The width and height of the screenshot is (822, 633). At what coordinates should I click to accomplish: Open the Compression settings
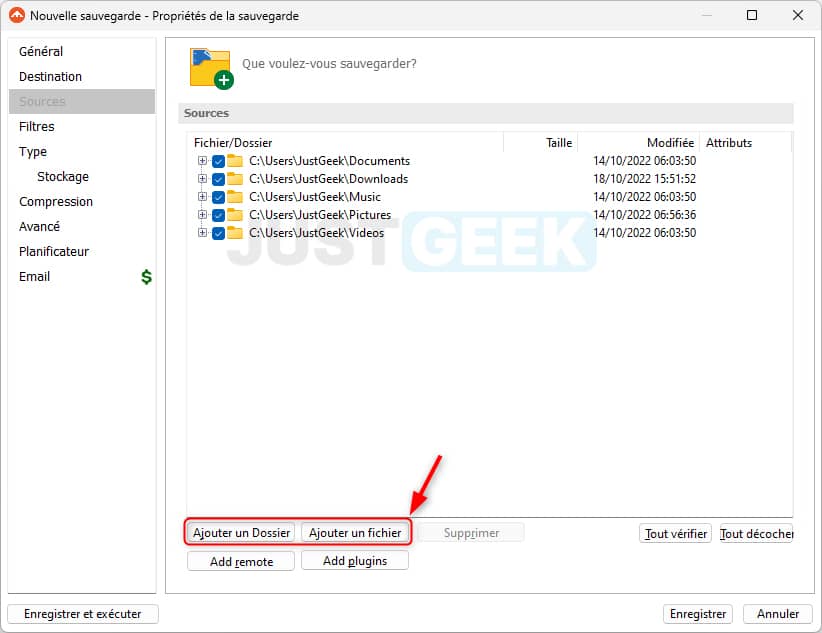[82, 201]
